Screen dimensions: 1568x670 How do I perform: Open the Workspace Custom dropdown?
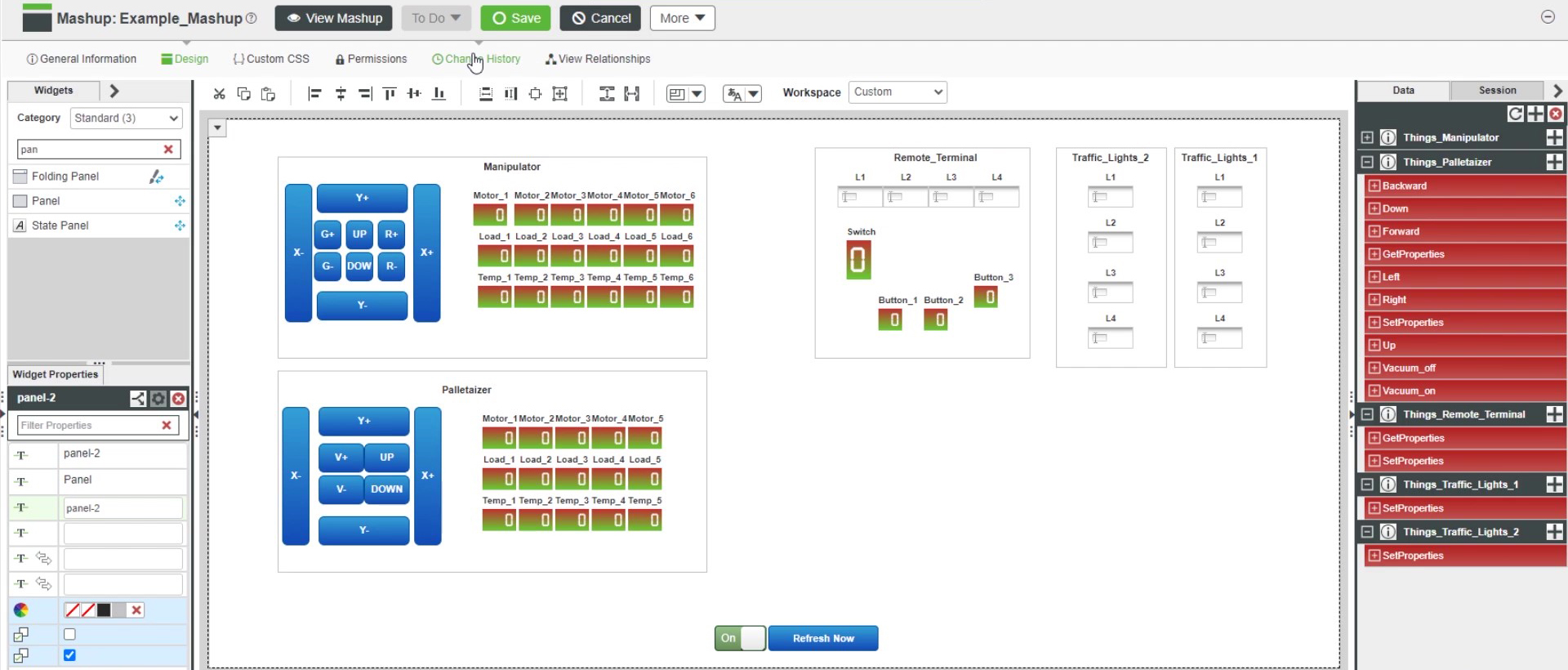click(x=898, y=92)
